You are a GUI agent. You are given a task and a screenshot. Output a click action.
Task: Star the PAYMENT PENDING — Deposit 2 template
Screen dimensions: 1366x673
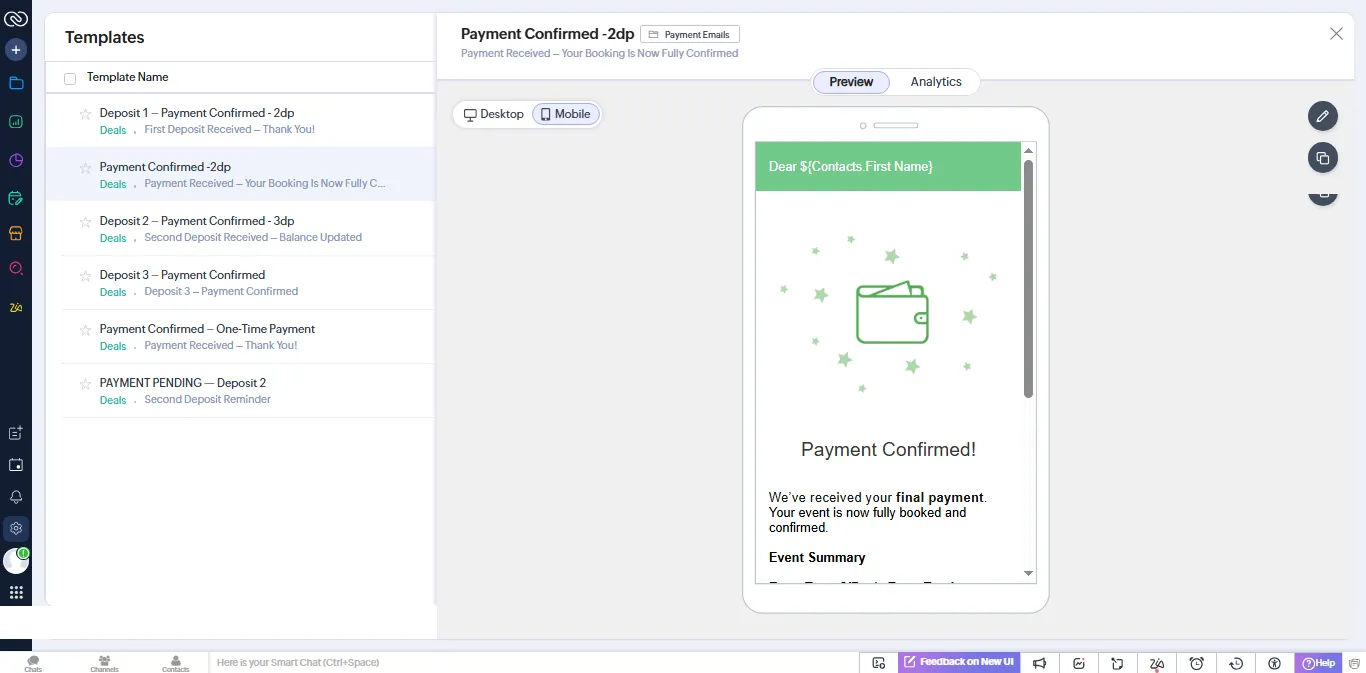(85, 384)
